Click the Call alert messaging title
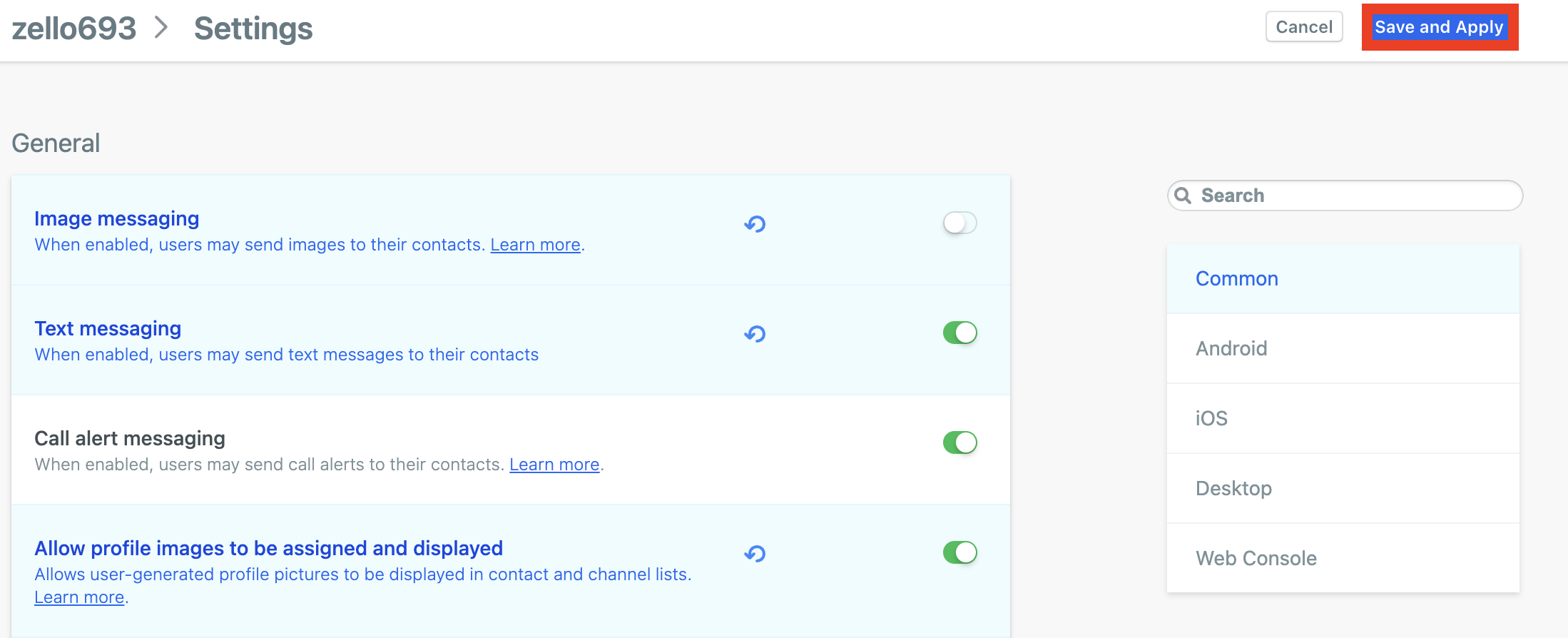The height and width of the screenshot is (638, 1568). tap(130, 439)
